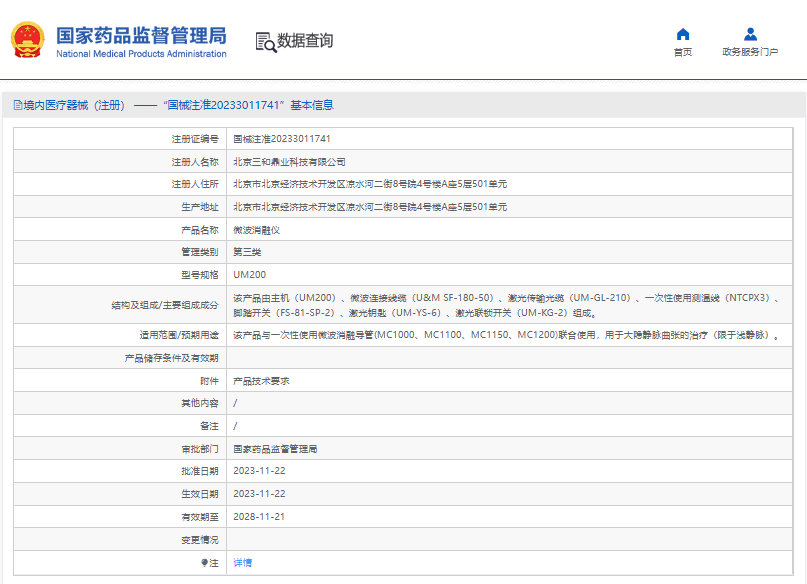The height and width of the screenshot is (584, 807).
Task: Select the address value in the 注册人住所 row
Action: point(370,184)
